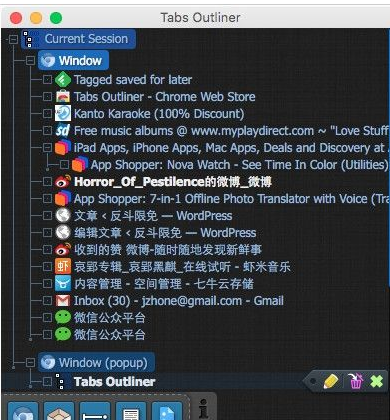Click the orange 虾 Xiami favicon
Viewport: 390px width, 420px height.
click(x=63, y=266)
